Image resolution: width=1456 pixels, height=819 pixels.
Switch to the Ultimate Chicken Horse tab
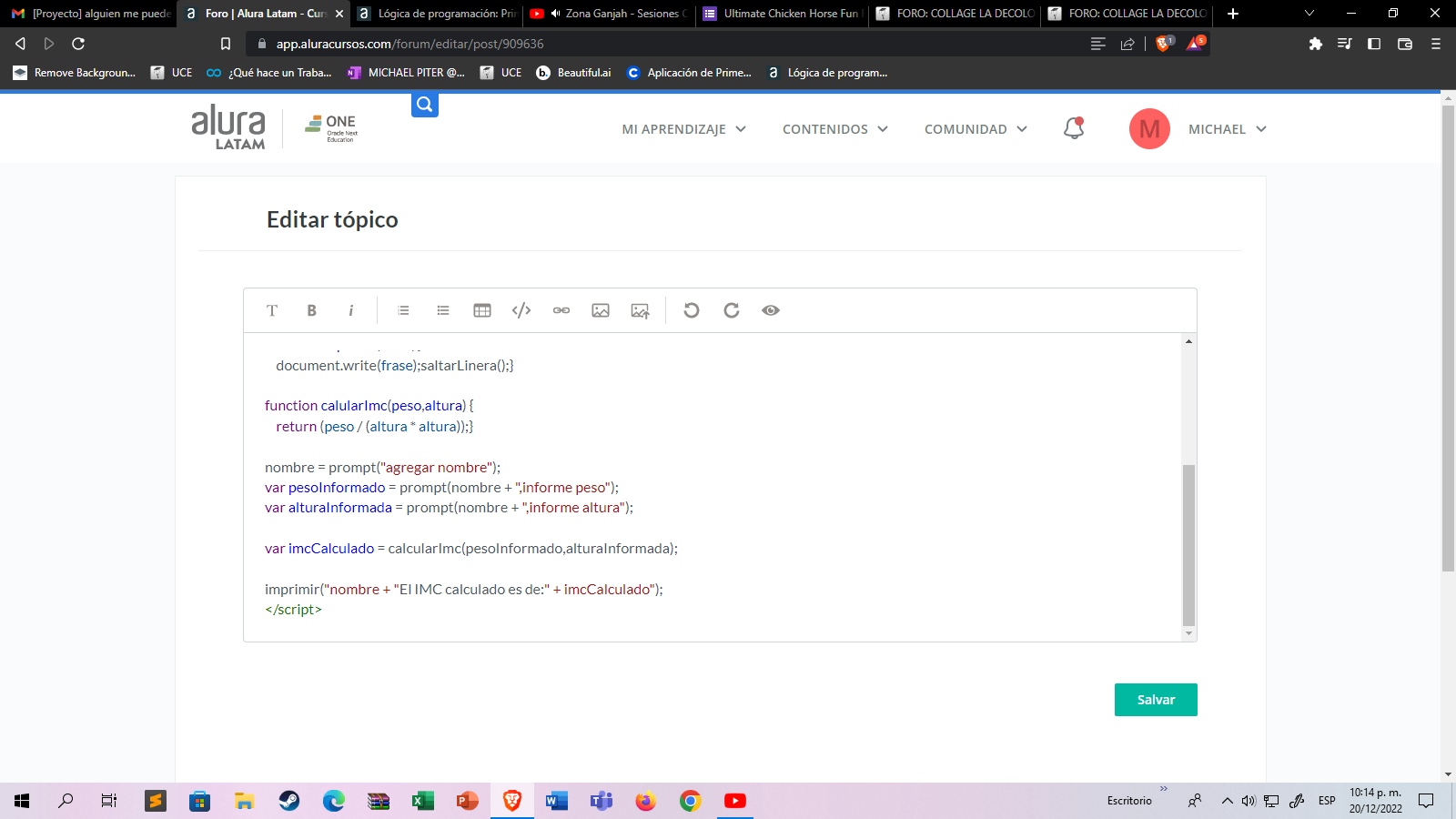(782, 14)
